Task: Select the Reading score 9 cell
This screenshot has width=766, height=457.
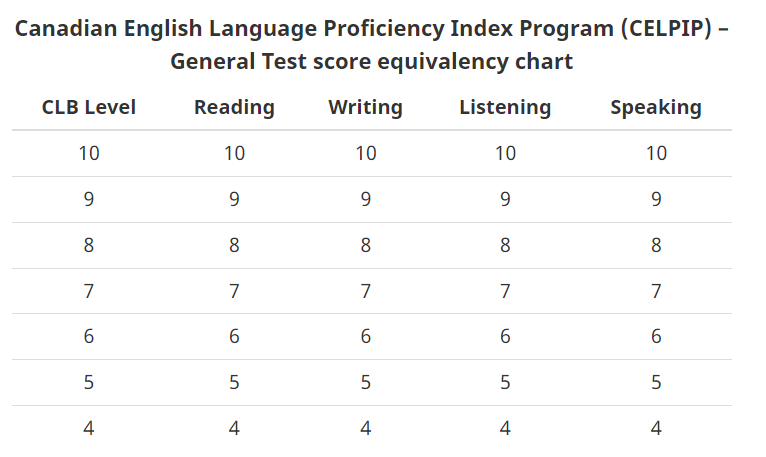Action: (234, 199)
